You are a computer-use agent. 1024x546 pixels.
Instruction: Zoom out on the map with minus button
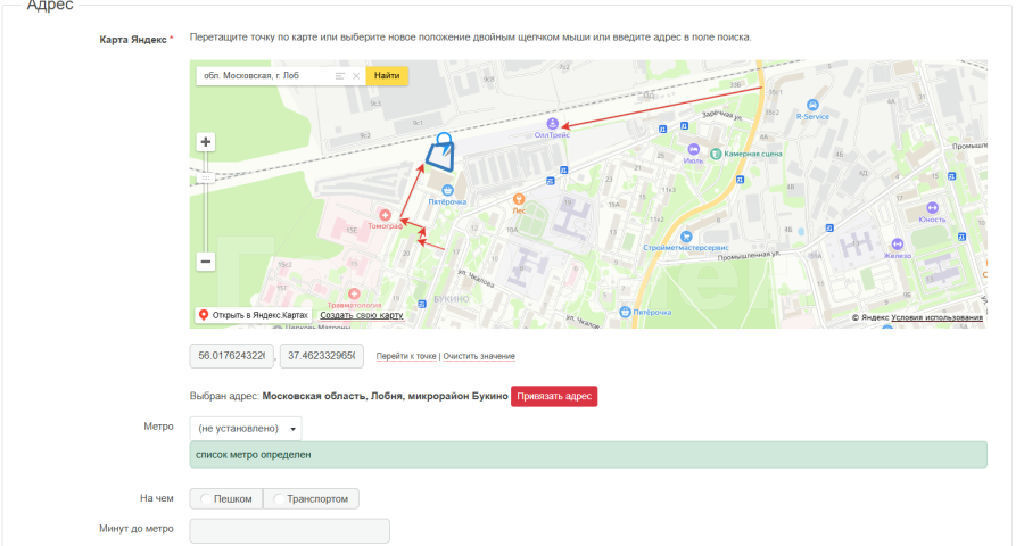(205, 262)
